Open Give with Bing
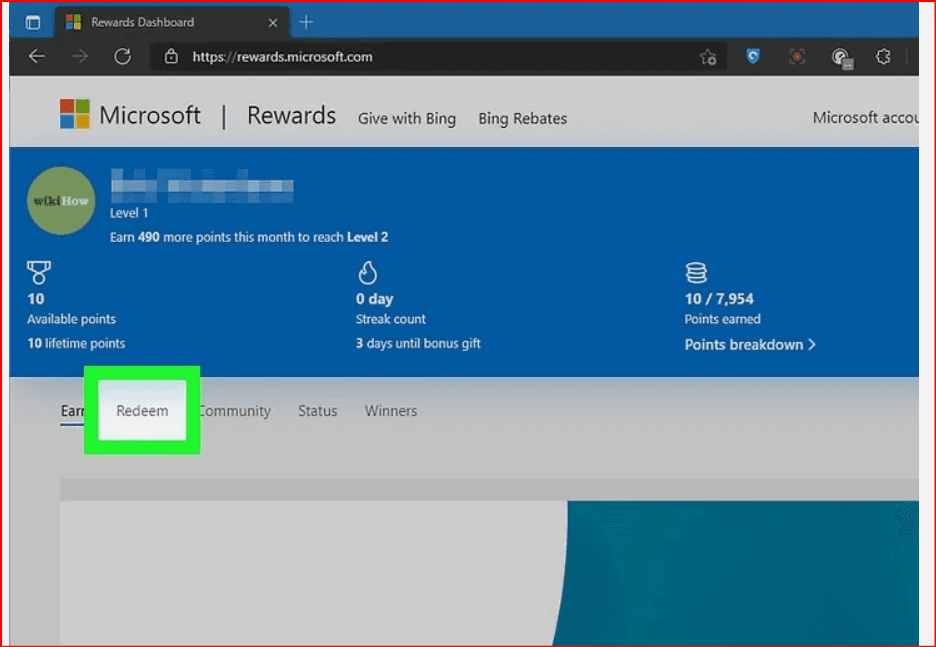This screenshot has height=647, width=936. pos(407,119)
